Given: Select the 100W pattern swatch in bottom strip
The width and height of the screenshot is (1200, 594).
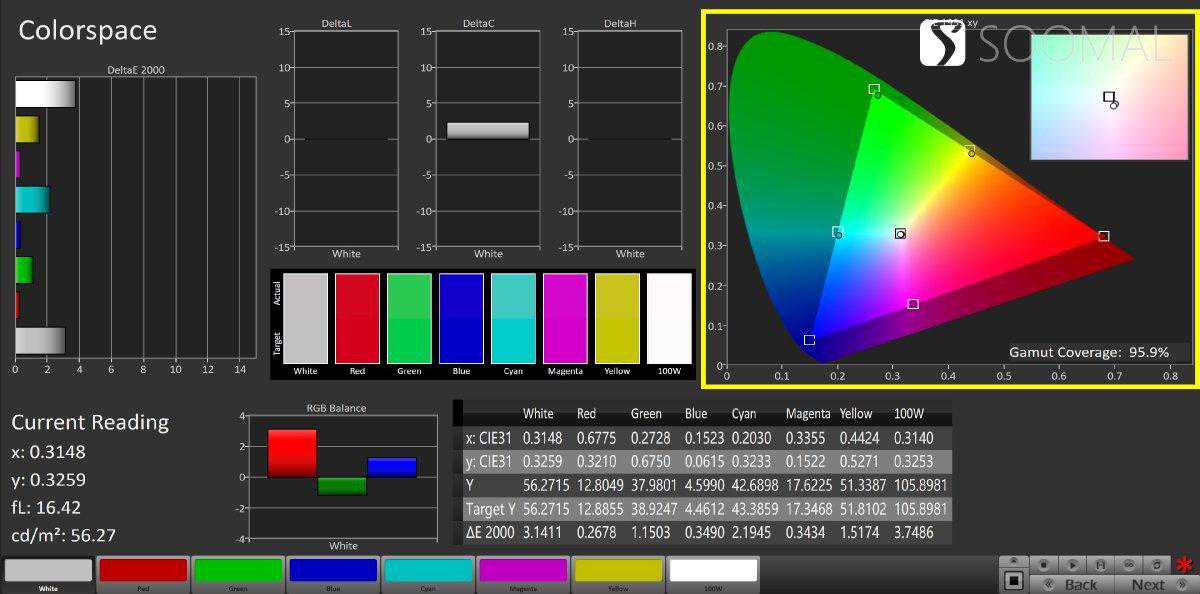Looking at the screenshot, I should [x=713, y=570].
